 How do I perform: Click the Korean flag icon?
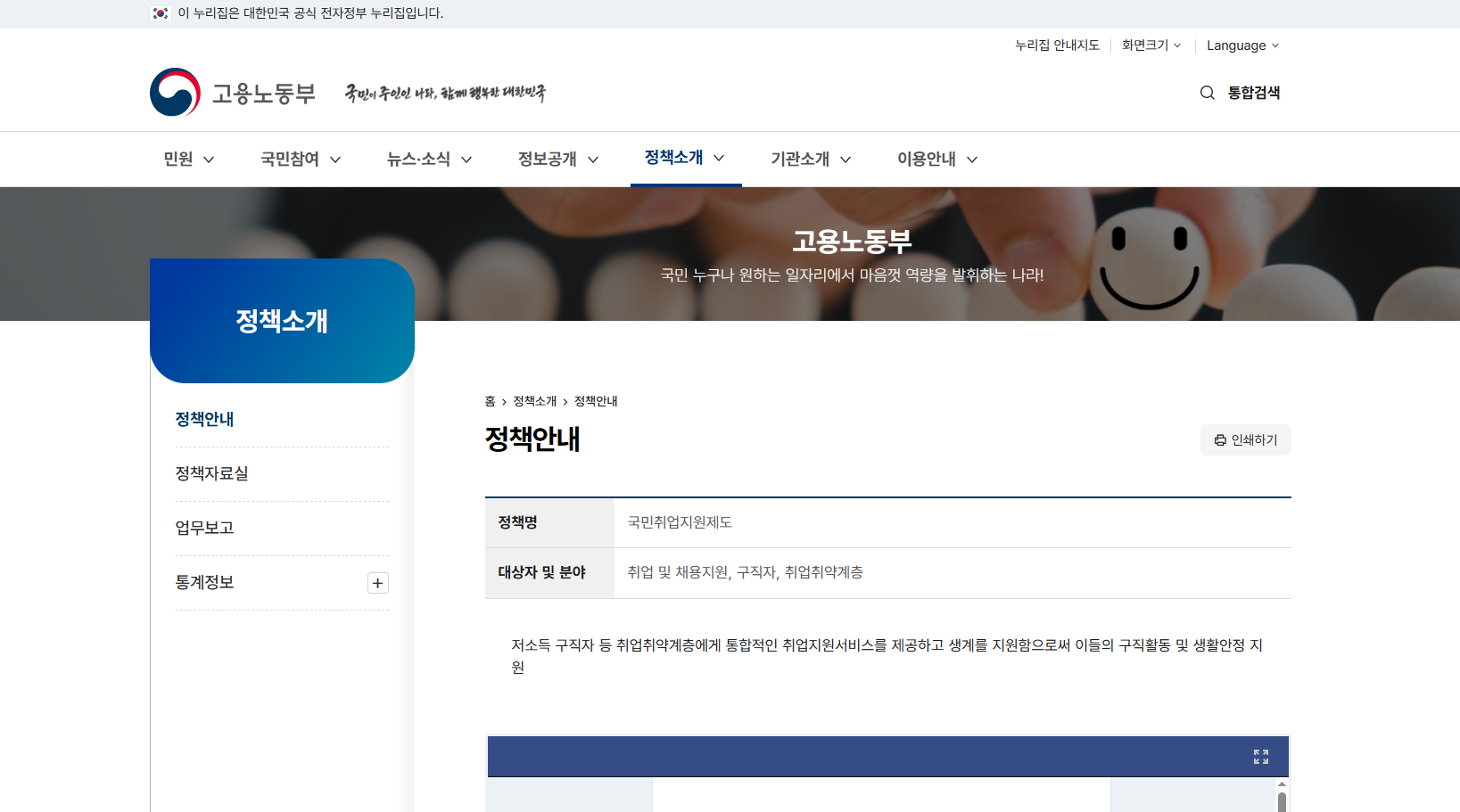161,13
